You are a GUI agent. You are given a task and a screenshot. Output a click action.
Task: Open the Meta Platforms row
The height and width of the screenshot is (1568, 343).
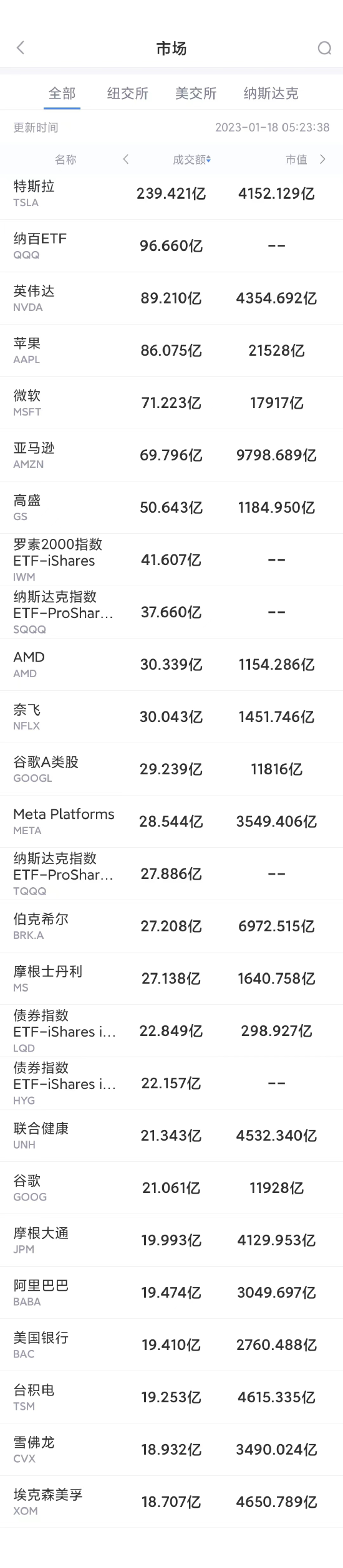coord(171,822)
